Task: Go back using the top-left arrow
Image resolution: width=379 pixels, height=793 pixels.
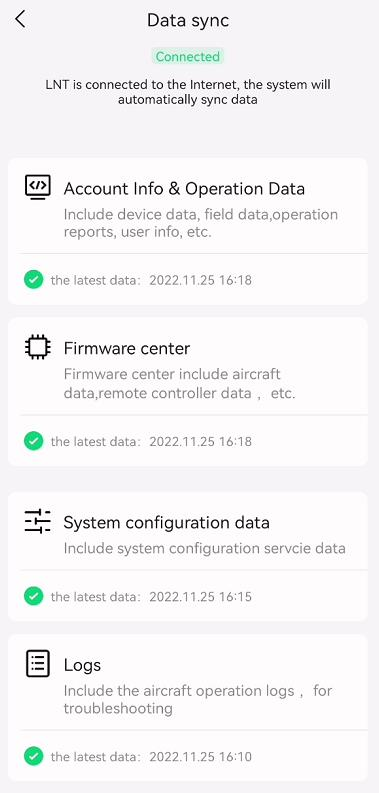Action: click(20, 20)
